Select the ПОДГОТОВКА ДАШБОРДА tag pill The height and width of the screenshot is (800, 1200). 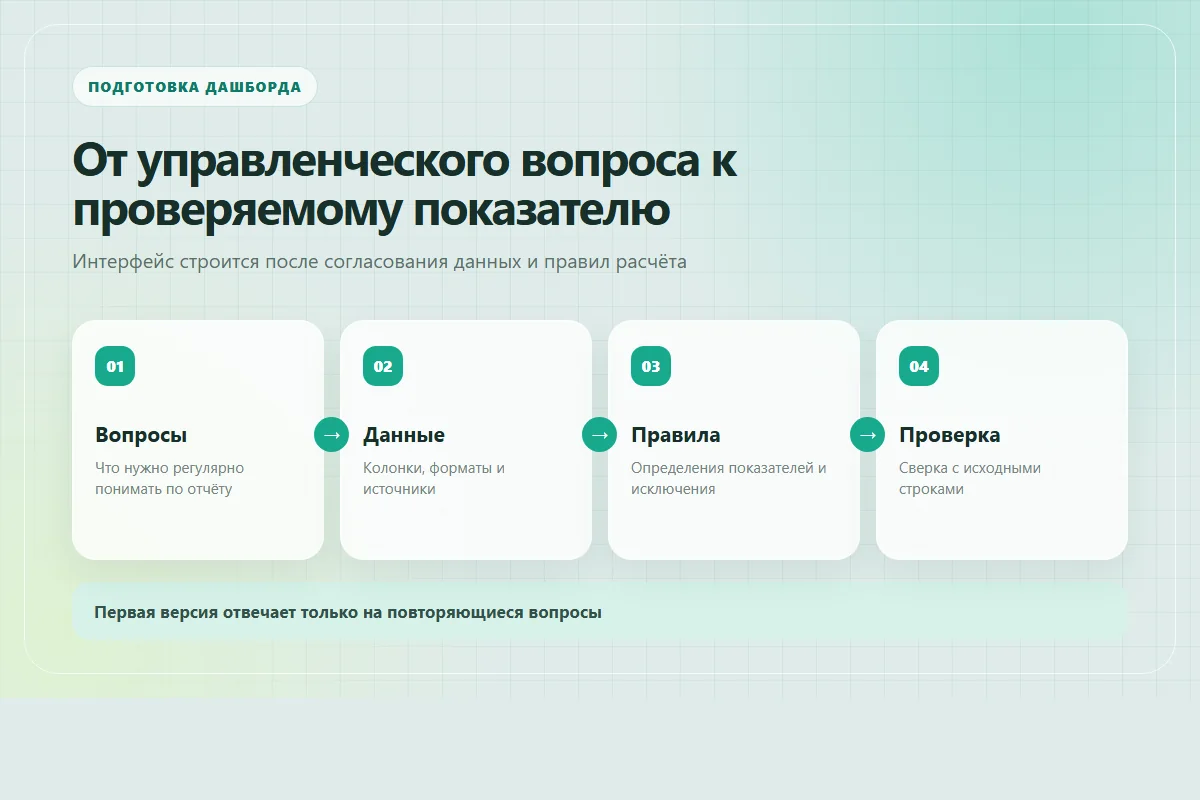195,87
